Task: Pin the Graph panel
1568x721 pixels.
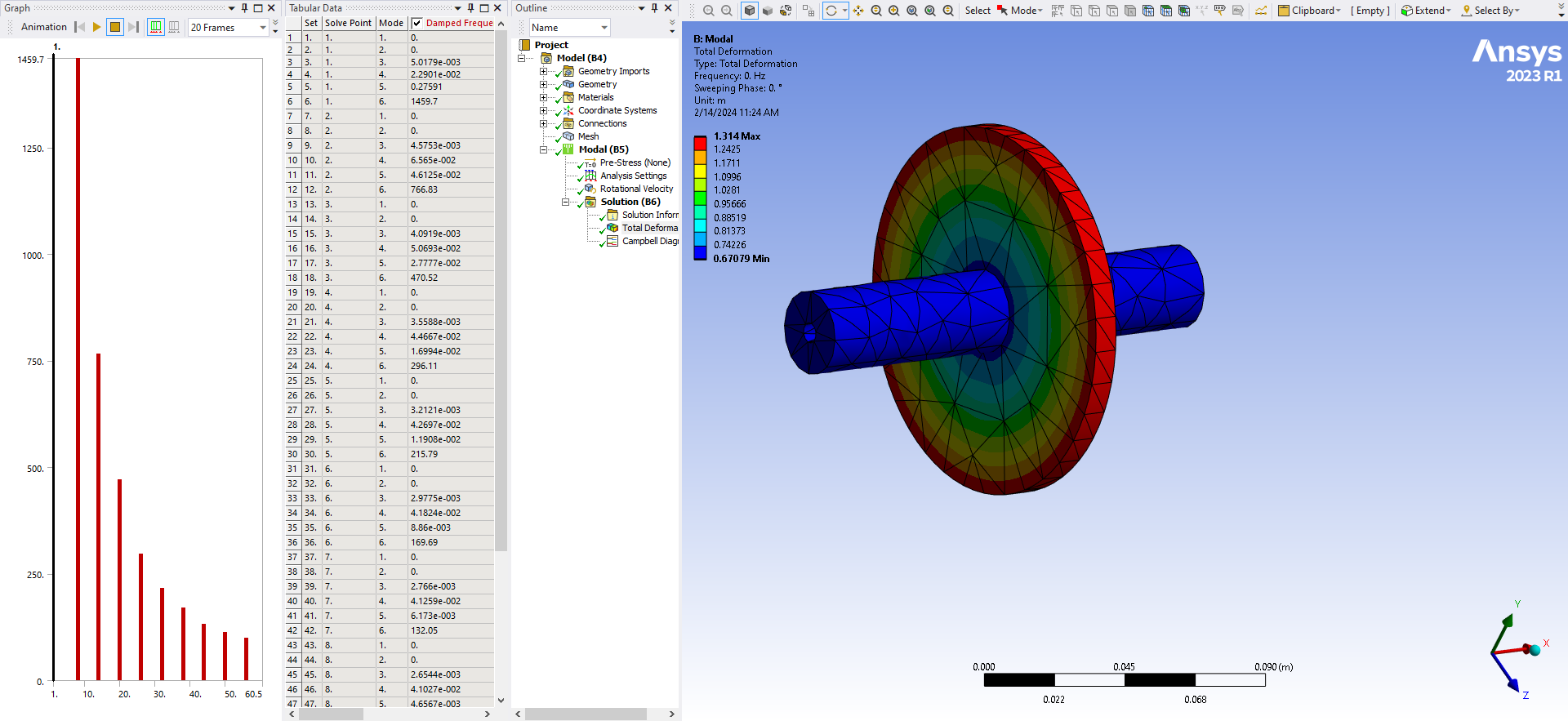Action: [x=245, y=8]
